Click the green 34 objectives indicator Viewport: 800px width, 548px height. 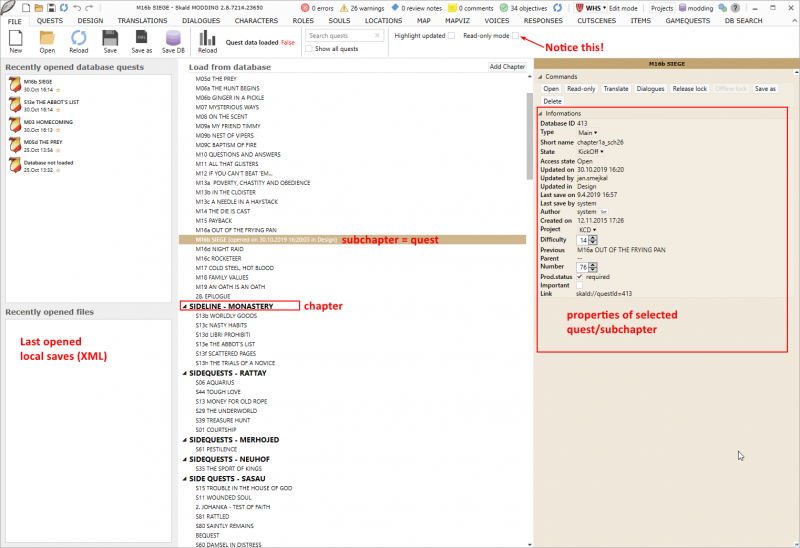(x=523, y=8)
